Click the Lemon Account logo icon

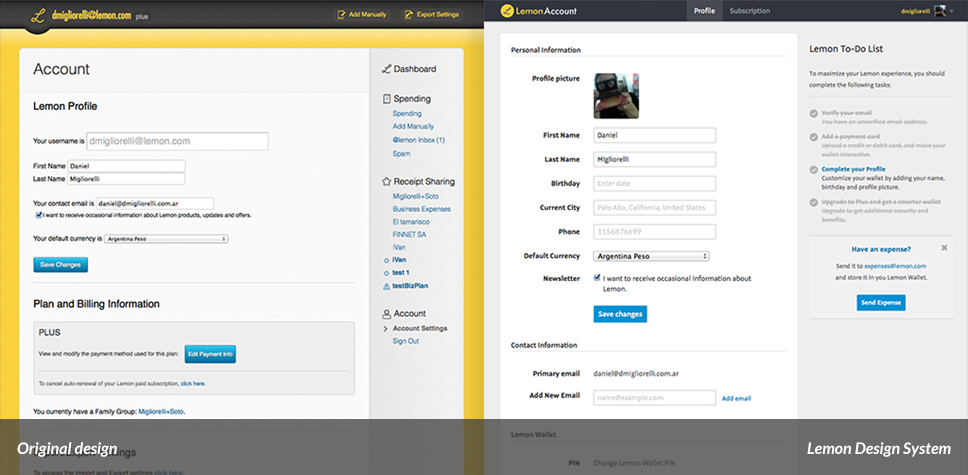[x=507, y=11]
